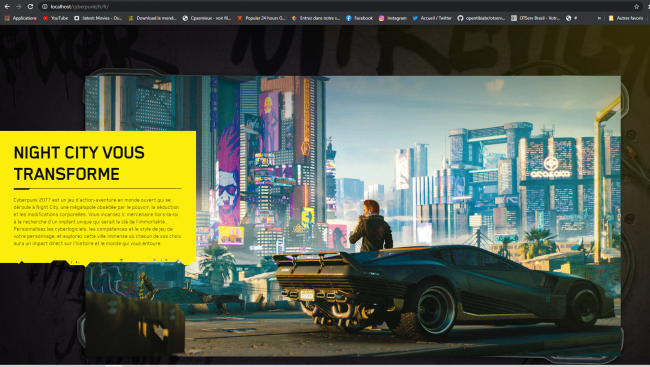
Task: Open the latest Movies bookmark
Action: click(98, 18)
